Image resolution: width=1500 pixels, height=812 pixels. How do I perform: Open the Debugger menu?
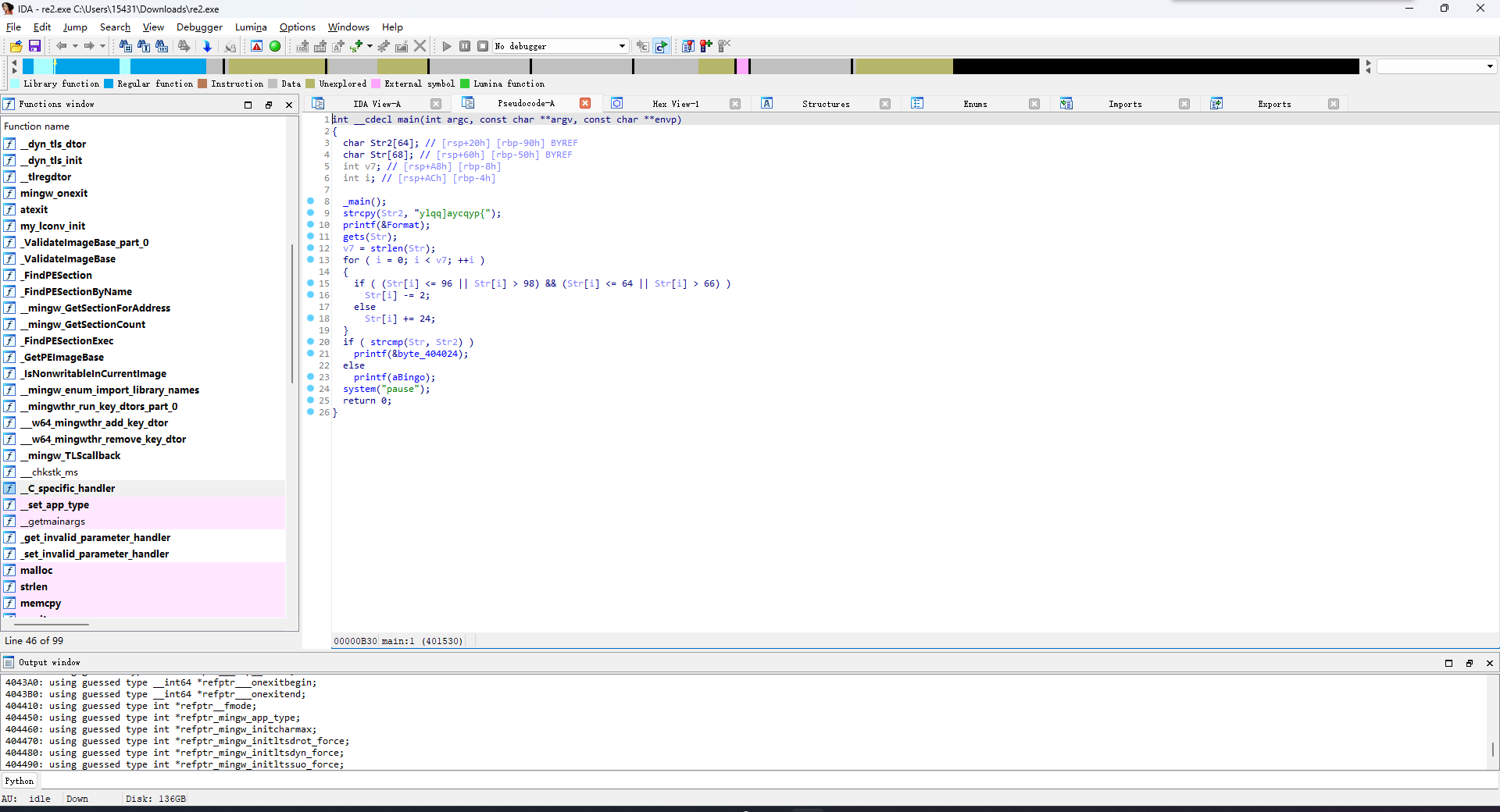tap(199, 27)
